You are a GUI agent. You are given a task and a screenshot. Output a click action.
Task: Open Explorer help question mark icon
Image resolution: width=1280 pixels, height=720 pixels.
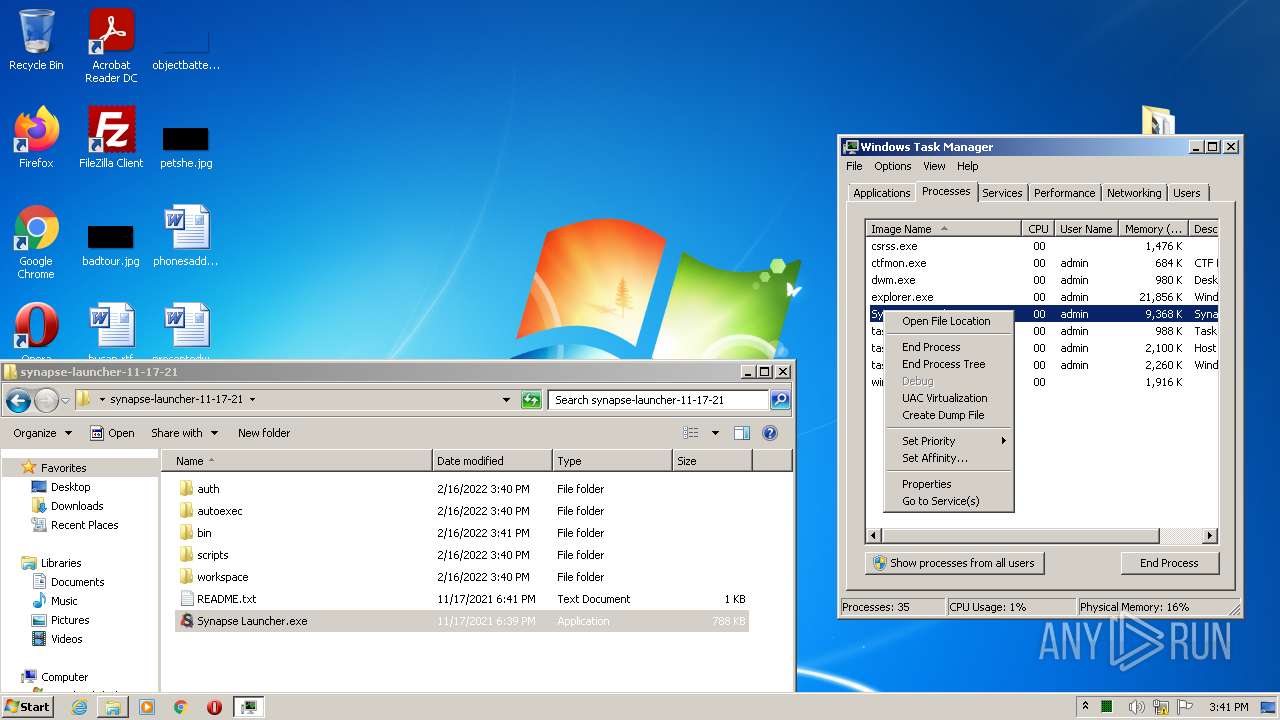tap(770, 433)
